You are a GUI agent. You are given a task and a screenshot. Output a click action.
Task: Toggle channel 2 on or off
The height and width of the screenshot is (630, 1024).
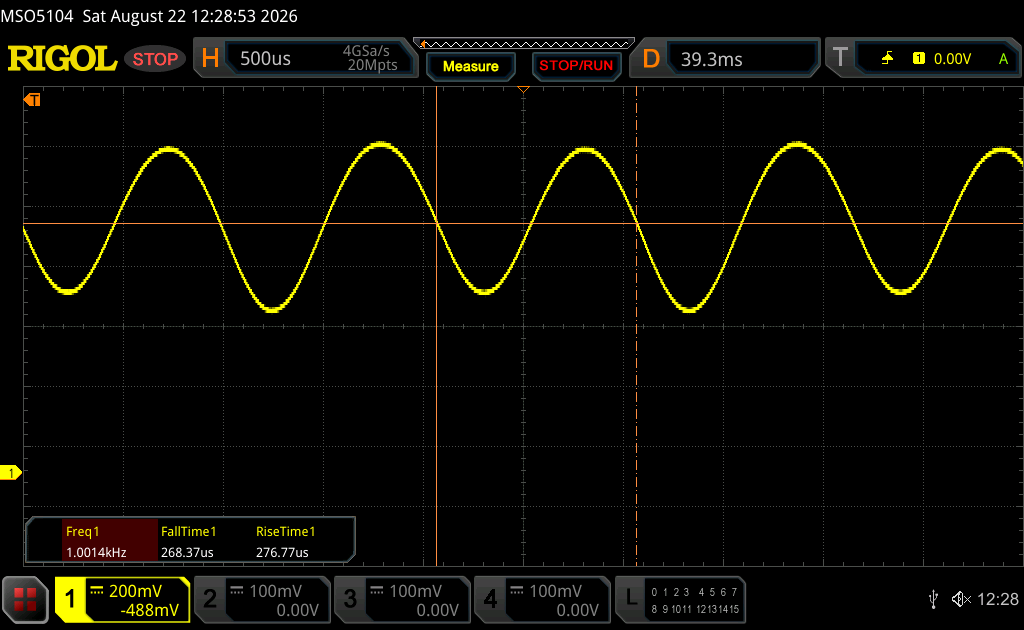coord(210,599)
